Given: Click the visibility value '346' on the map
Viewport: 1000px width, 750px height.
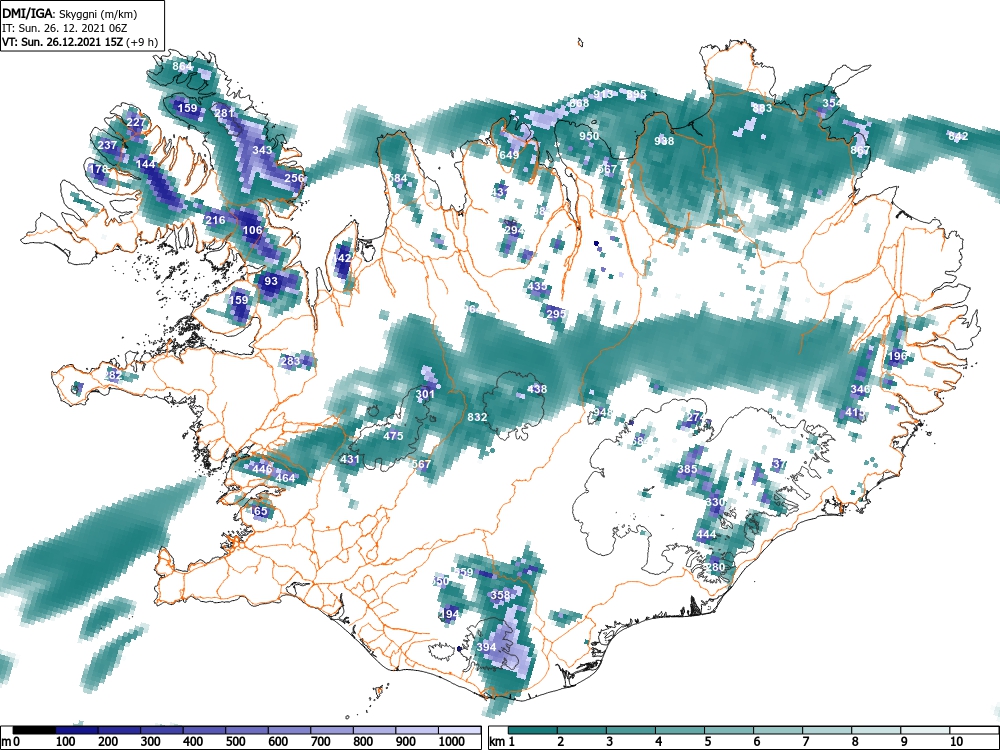Looking at the screenshot, I should [860, 389].
